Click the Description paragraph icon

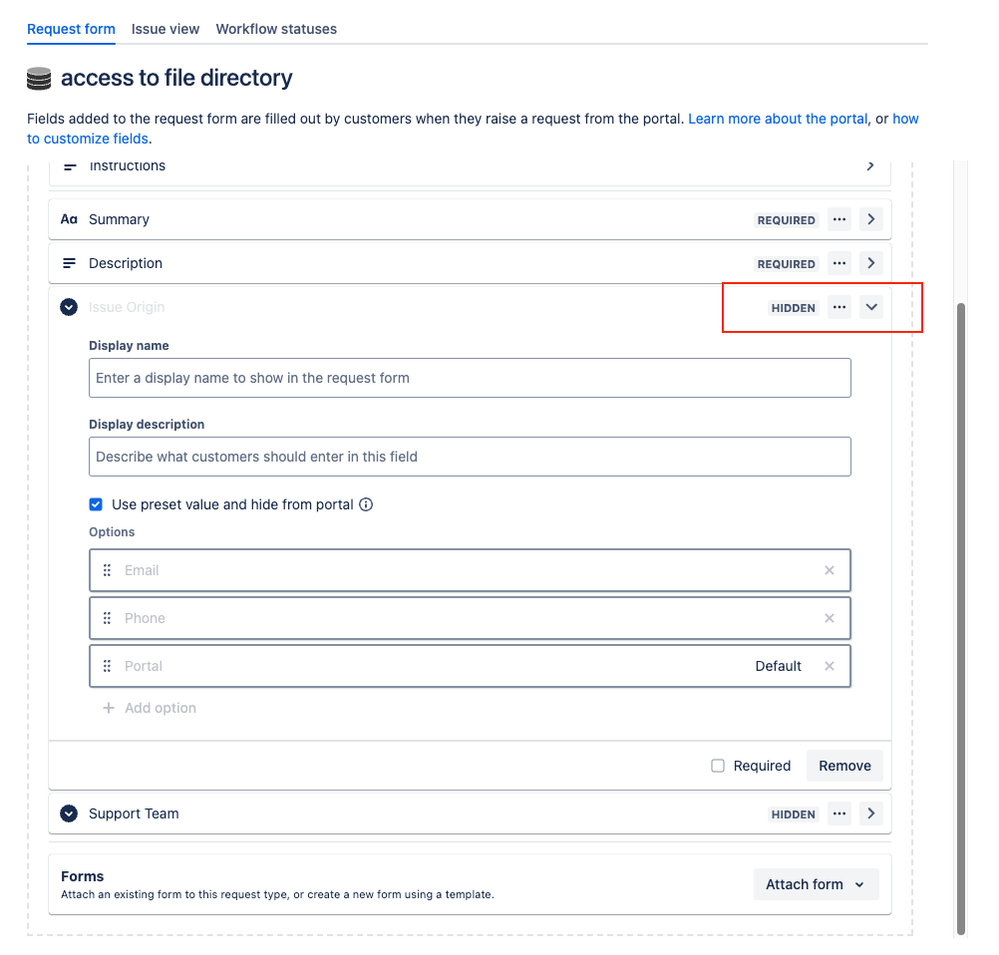tap(69, 263)
